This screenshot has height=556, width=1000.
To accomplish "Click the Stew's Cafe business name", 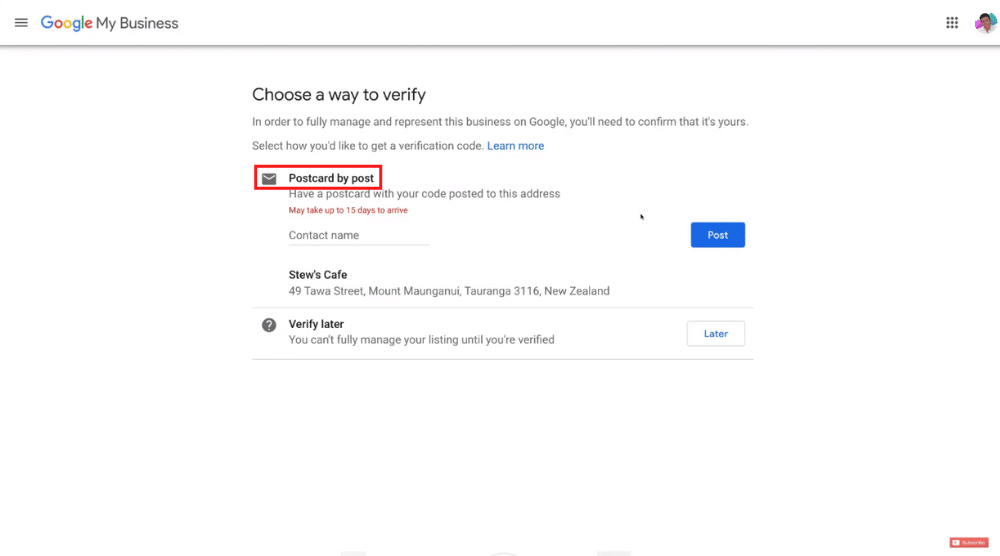I will point(318,275).
